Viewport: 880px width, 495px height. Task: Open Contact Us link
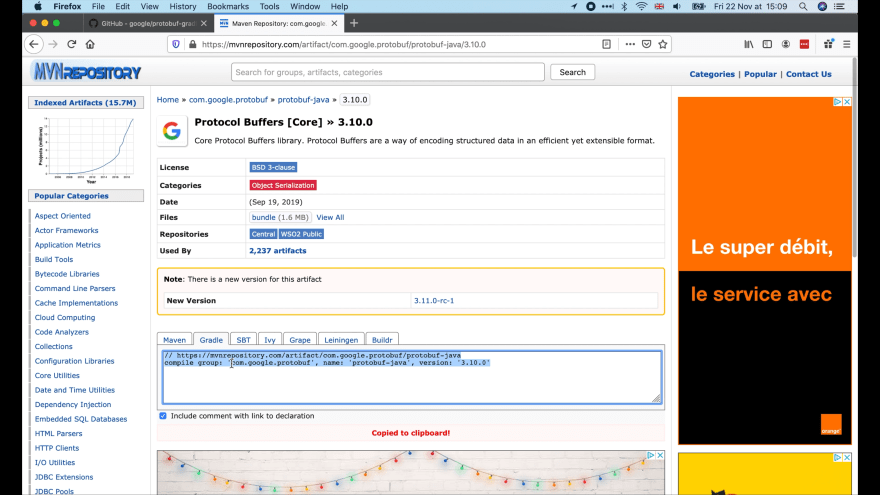click(x=809, y=74)
